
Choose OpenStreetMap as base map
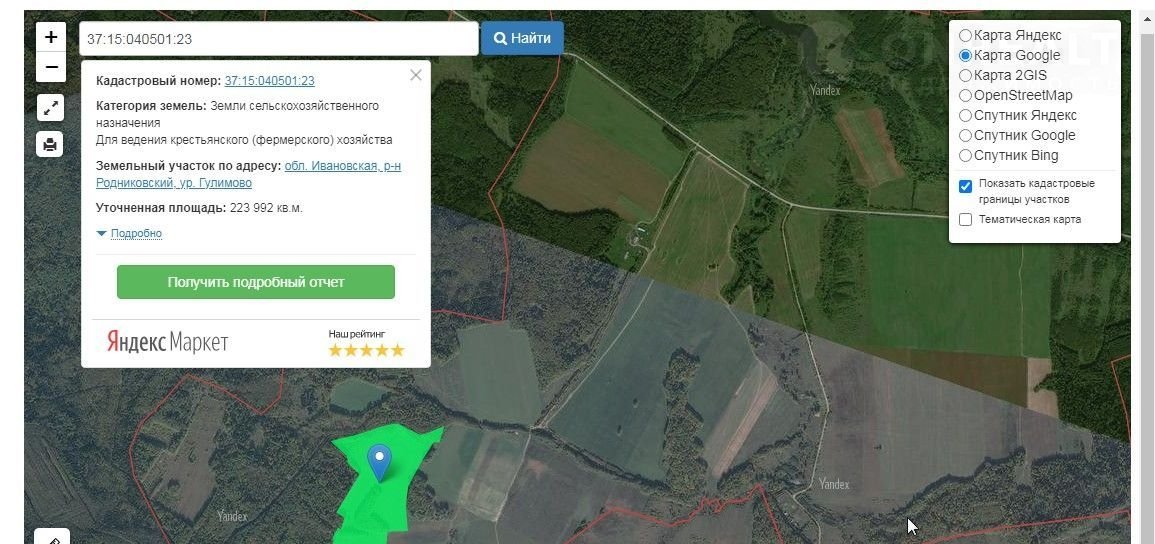965,95
